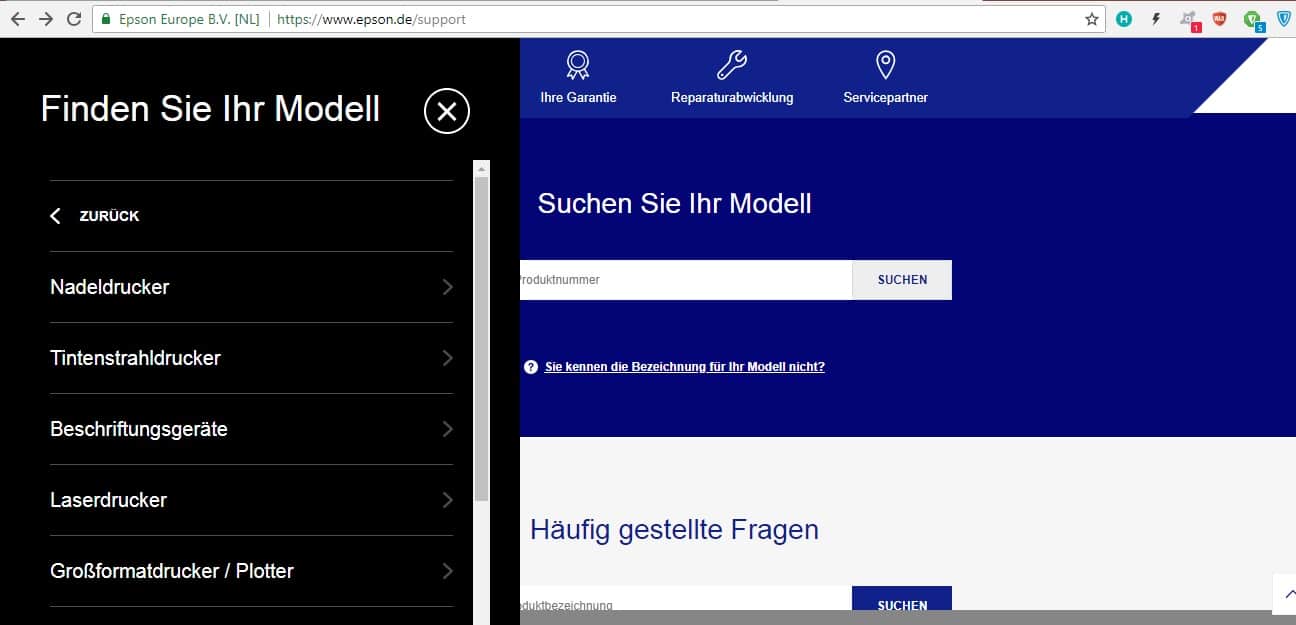Click the Servicepartner label

click(x=885, y=98)
